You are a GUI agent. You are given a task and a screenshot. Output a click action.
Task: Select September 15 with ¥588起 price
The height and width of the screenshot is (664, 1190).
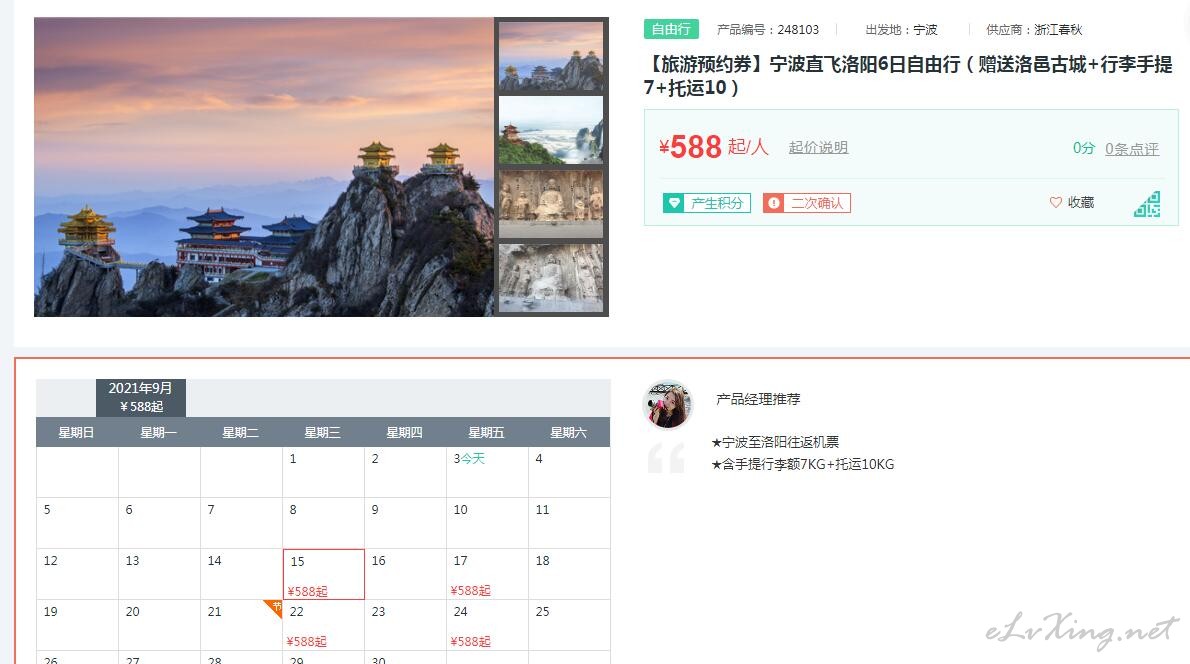click(324, 574)
